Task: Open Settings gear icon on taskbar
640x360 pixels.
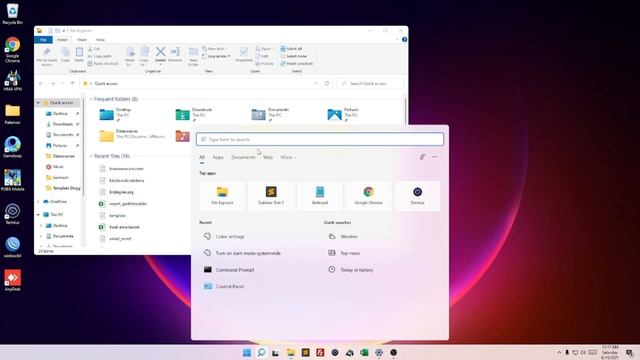Action: pos(379,353)
